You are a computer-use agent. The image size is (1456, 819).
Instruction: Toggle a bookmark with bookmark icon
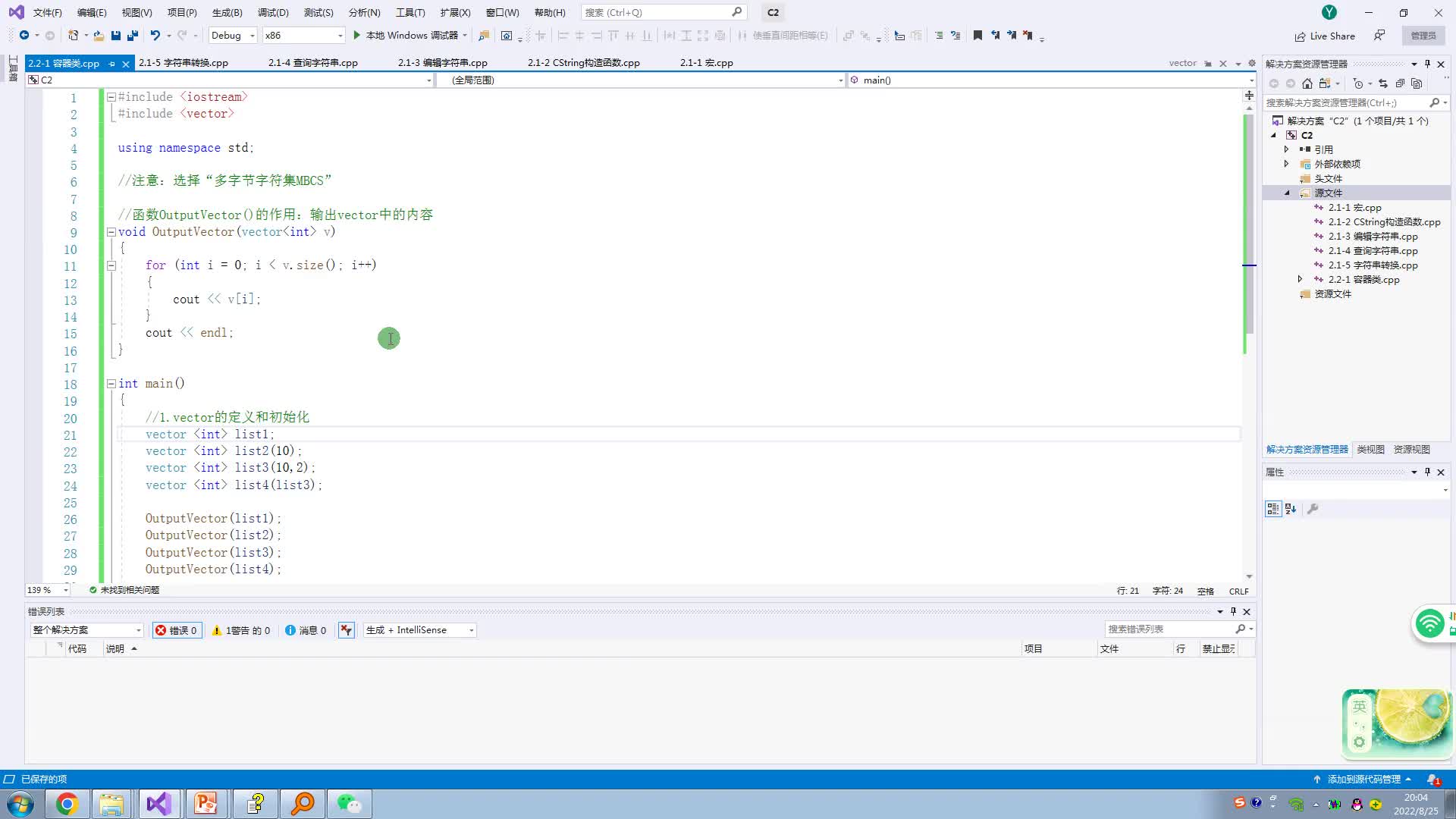pyautogui.click(x=977, y=35)
